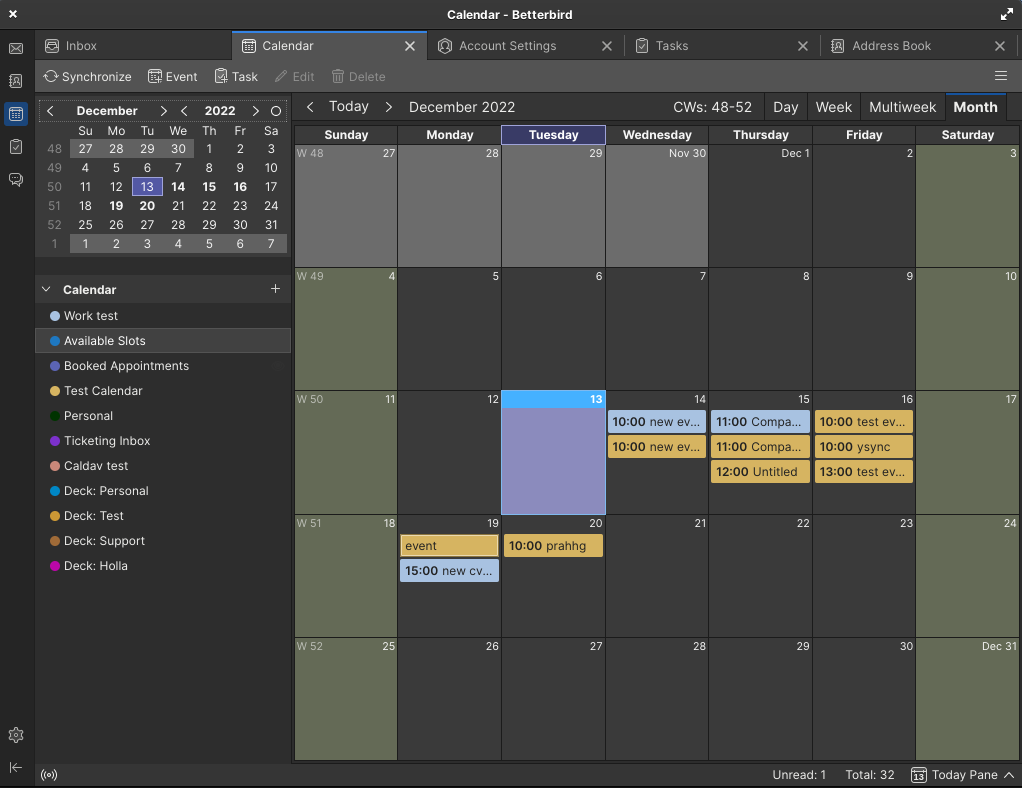The width and height of the screenshot is (1022, 788).
Task: Create a new Task
Action: [x=237, y=77]
